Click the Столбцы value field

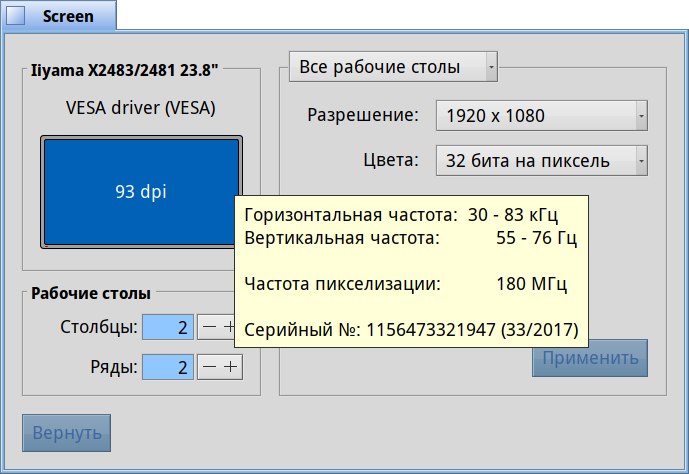pyautogui.click(x=167, y=327)
